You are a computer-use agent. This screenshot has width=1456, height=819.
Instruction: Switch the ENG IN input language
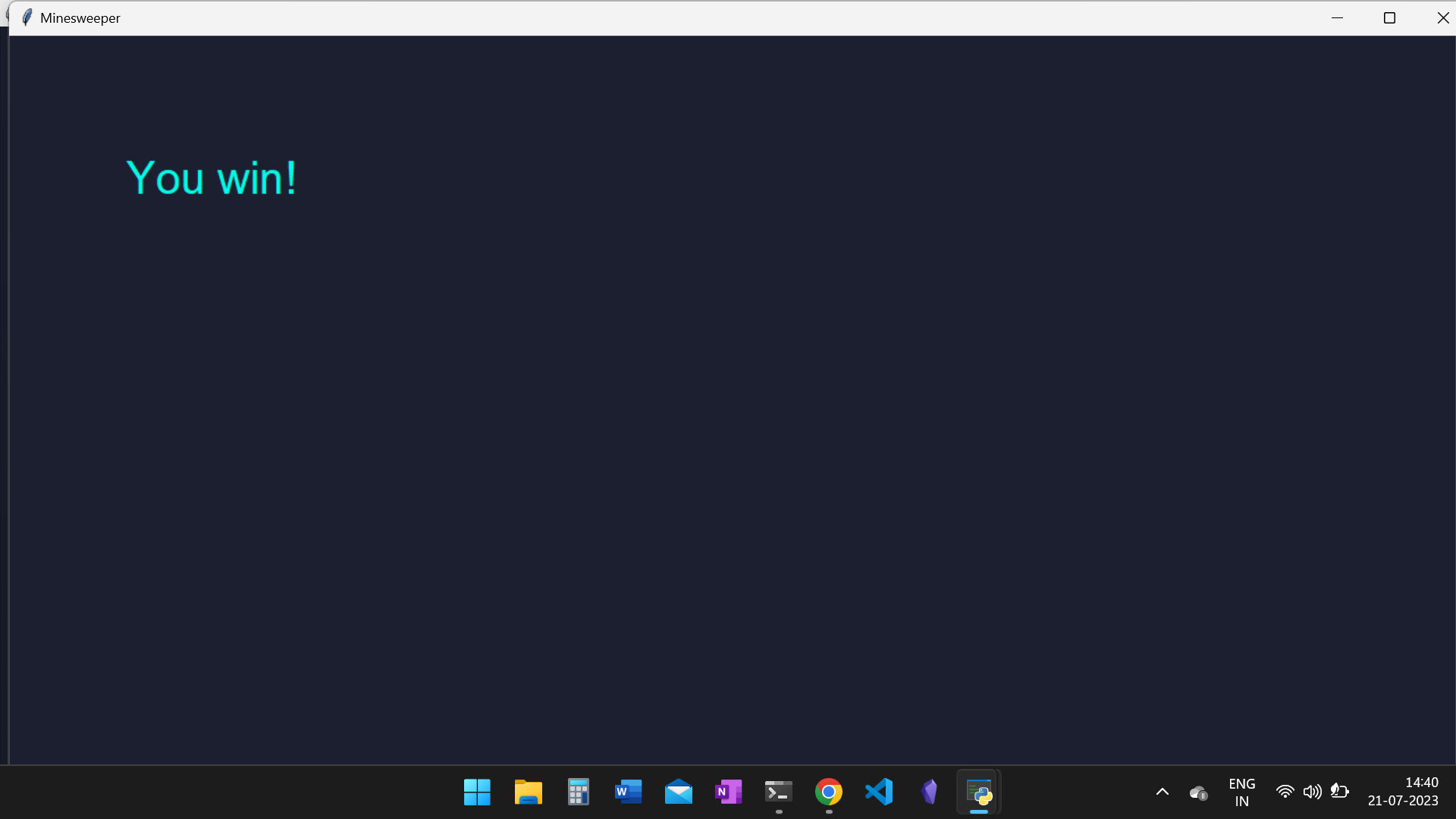tap(1241, 792)
